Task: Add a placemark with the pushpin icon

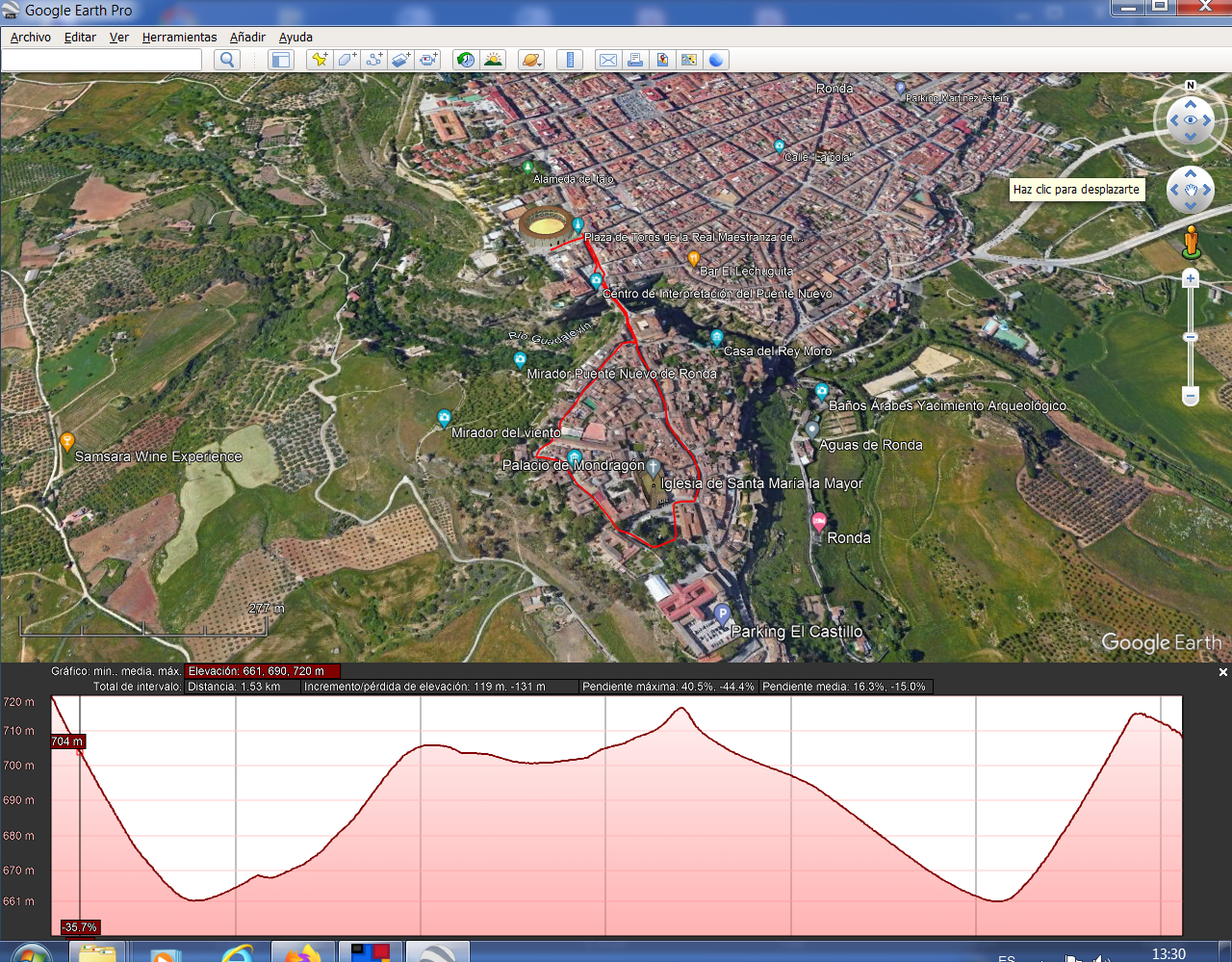Action: pyautogui.click(x=320, y=60)
